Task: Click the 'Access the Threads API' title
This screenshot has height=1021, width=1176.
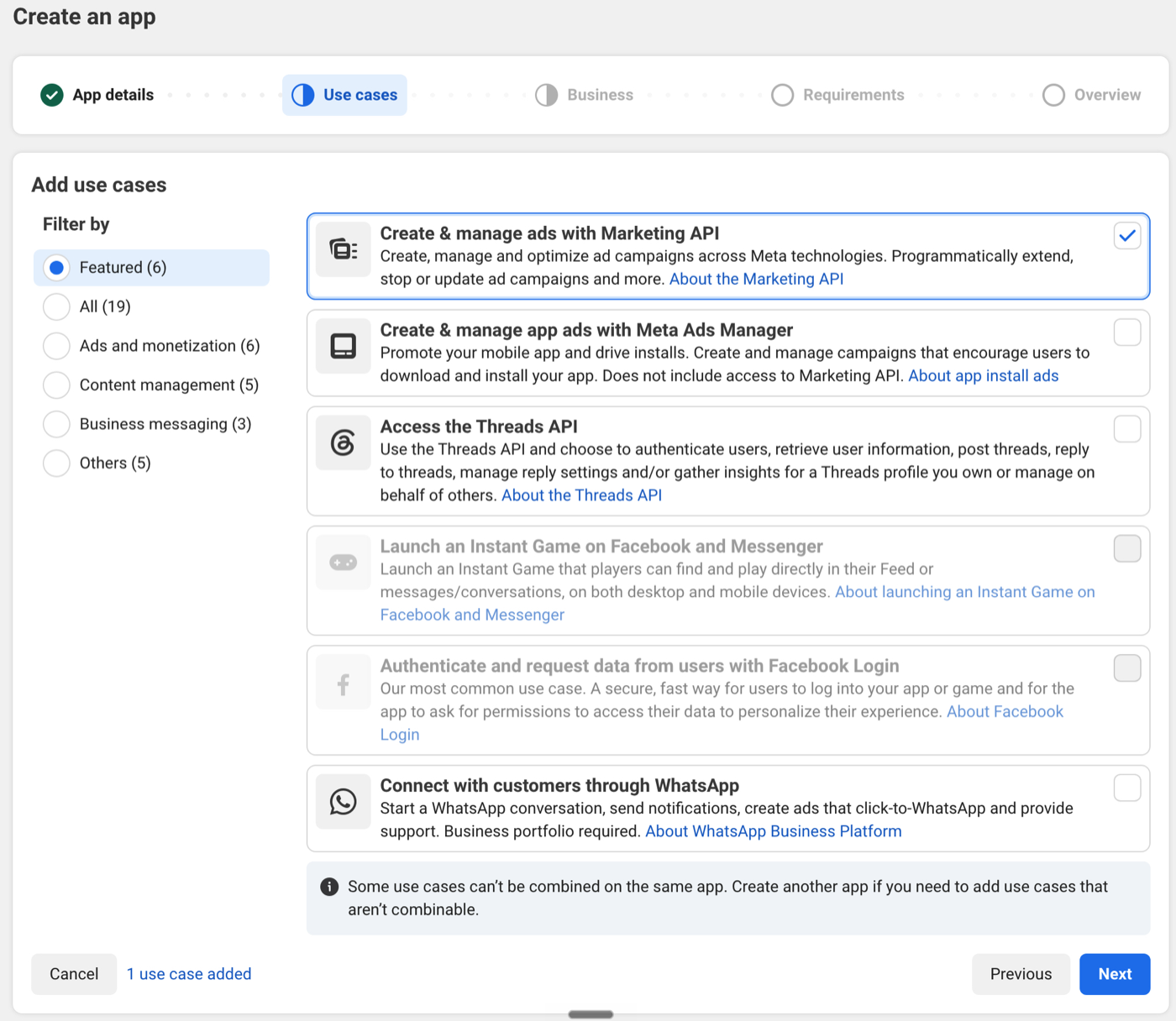Action: pyautogui.click(x=479, y=427)
